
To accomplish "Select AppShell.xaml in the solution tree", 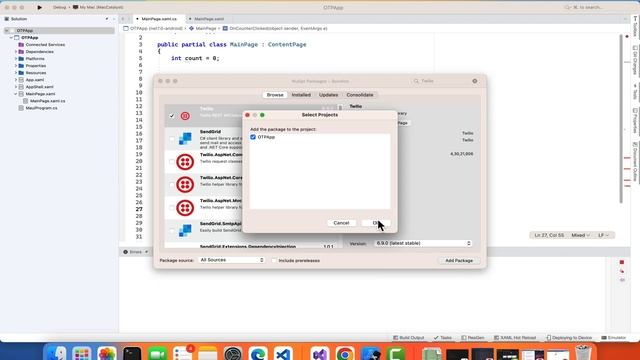I will [x=39, y=87].
